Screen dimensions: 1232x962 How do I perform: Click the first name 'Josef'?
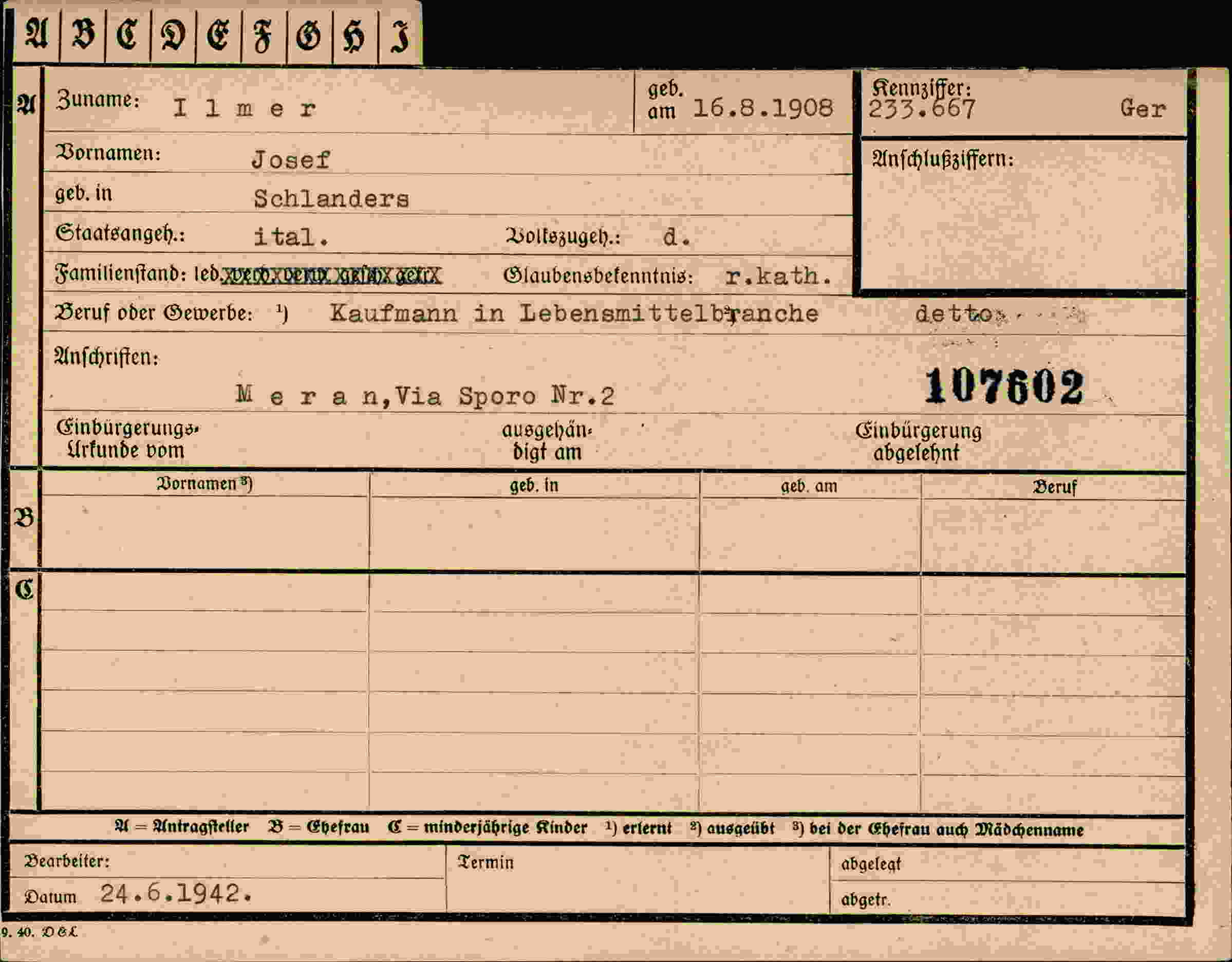coord(290,160)
